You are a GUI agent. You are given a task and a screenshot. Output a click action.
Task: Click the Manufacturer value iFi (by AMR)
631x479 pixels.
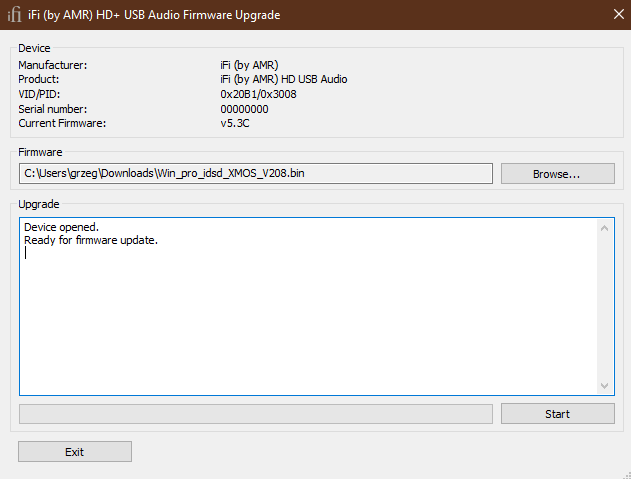click(x=249, y=65)
